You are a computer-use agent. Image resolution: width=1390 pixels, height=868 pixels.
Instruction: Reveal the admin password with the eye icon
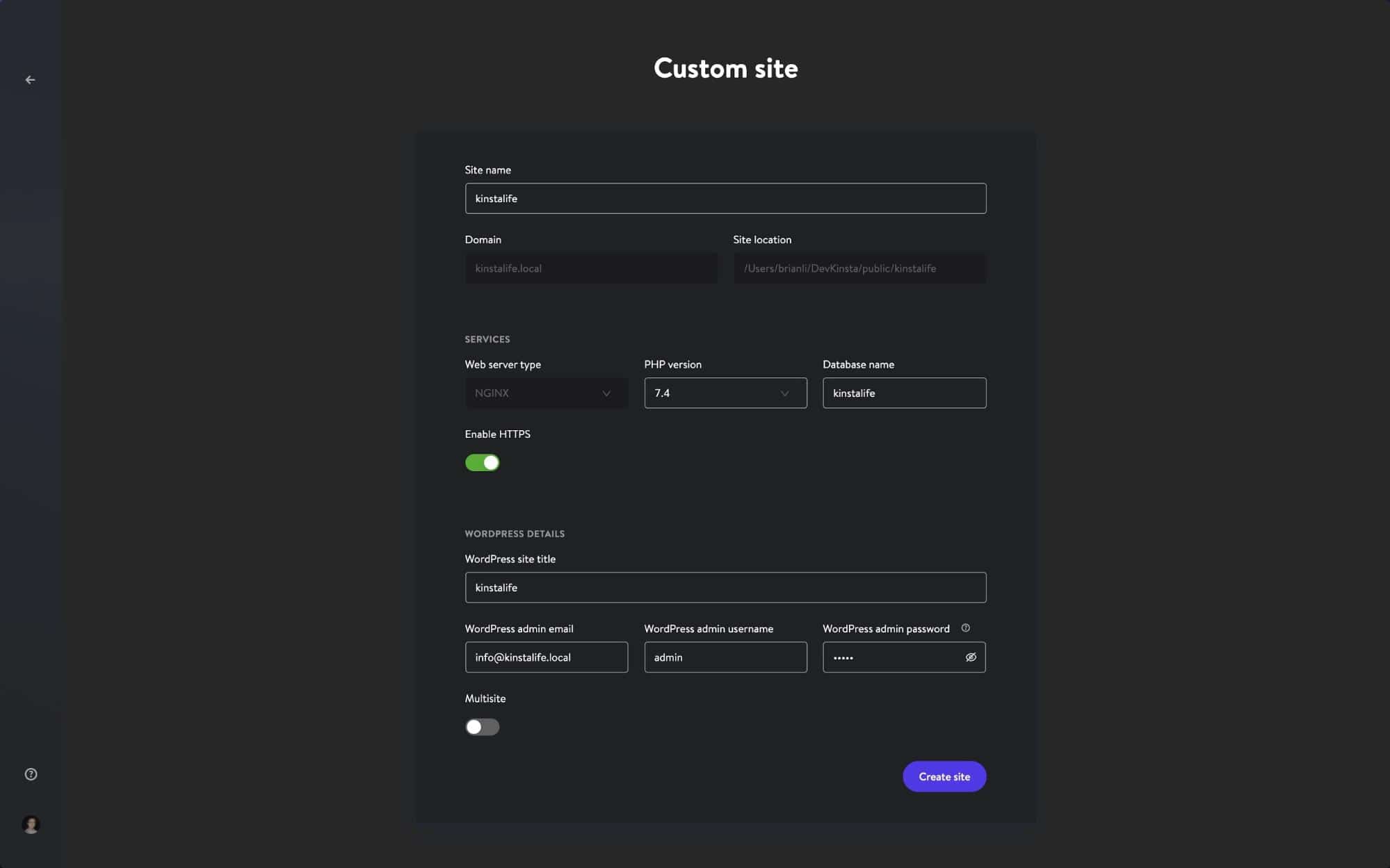pos(970,657)
